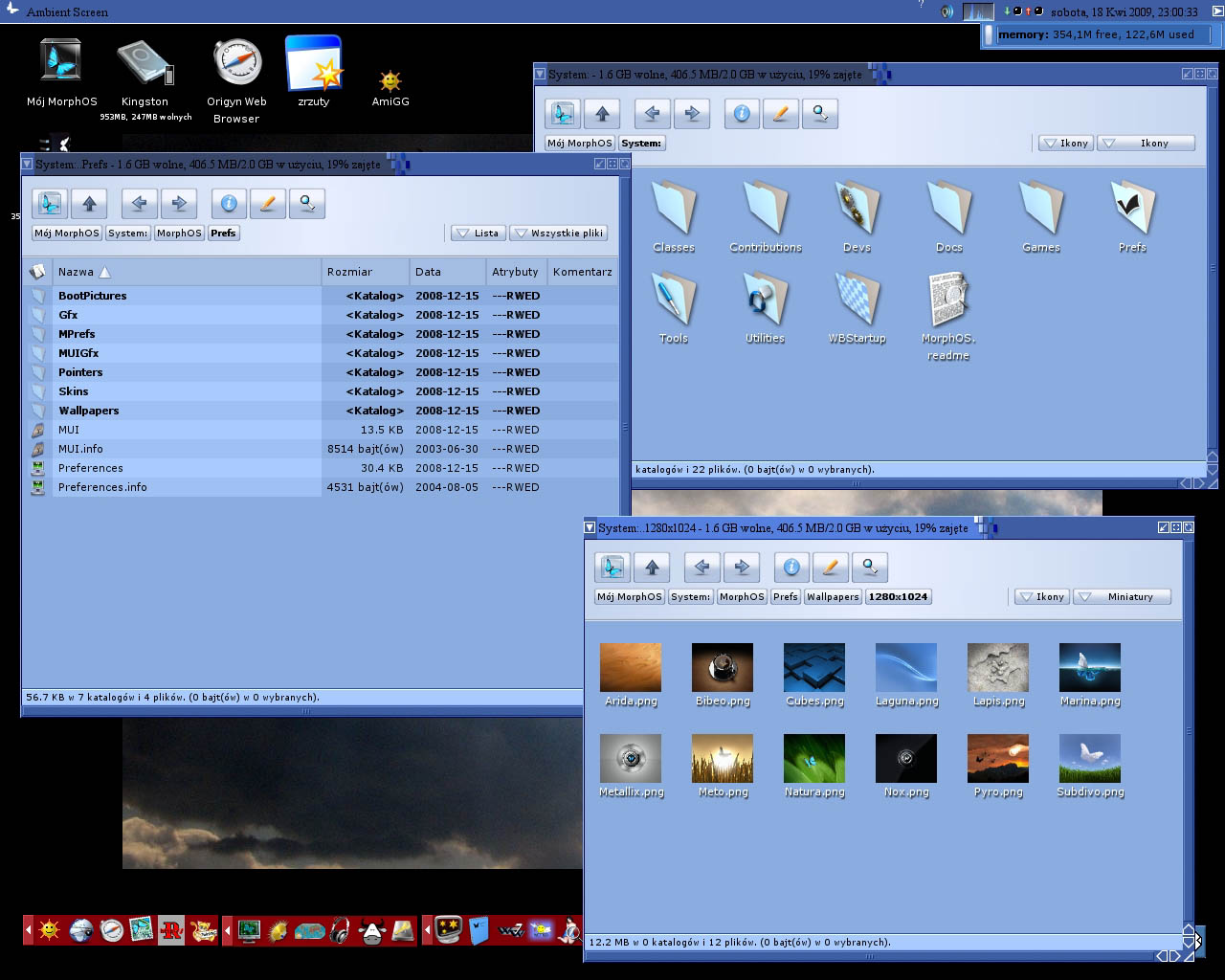Click the speaker volume icon in top bar
Image resolution: width=1225 pixels, height=980 pixels.
947,11
